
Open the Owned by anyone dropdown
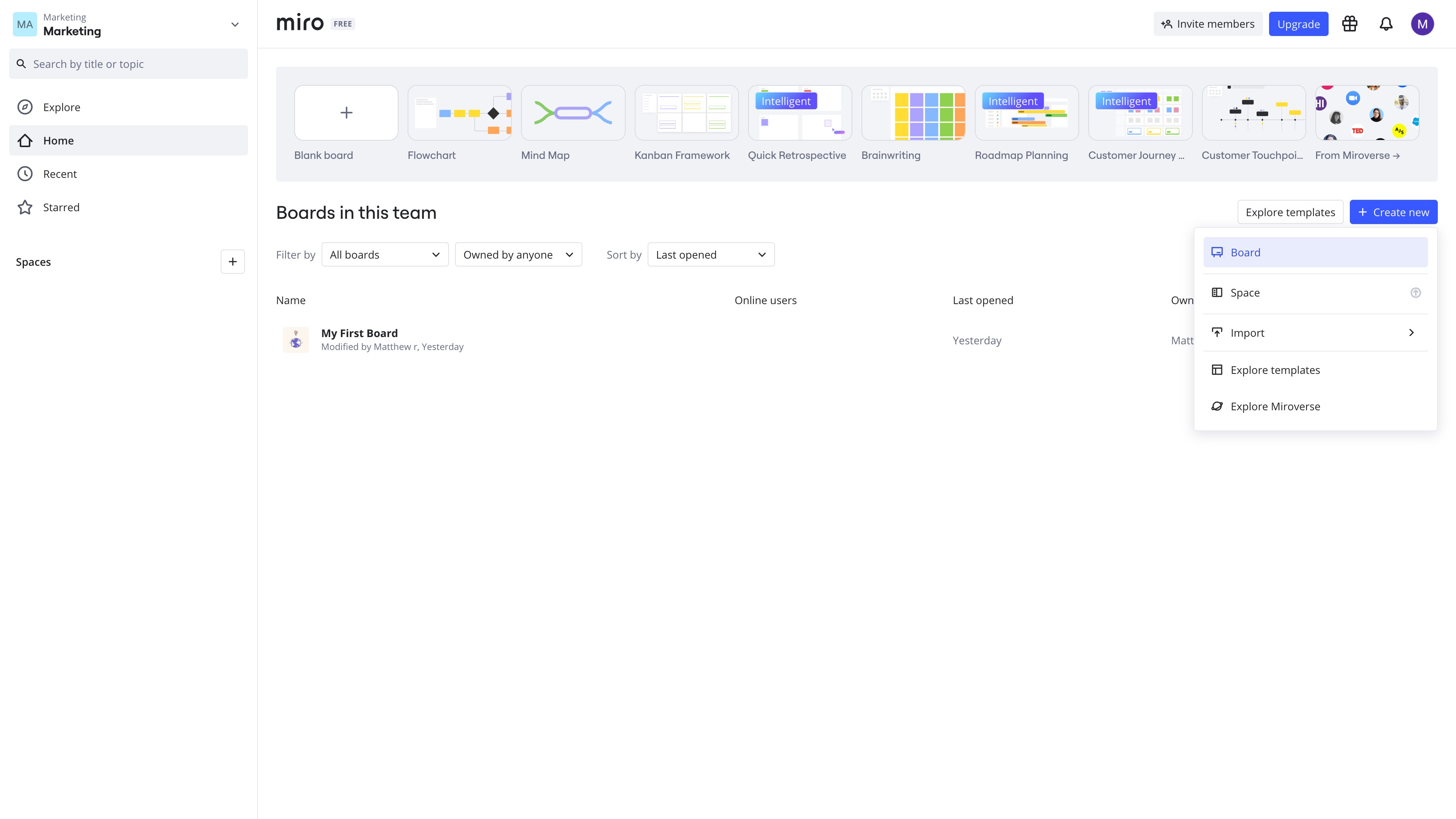click(x=518, y=254)
